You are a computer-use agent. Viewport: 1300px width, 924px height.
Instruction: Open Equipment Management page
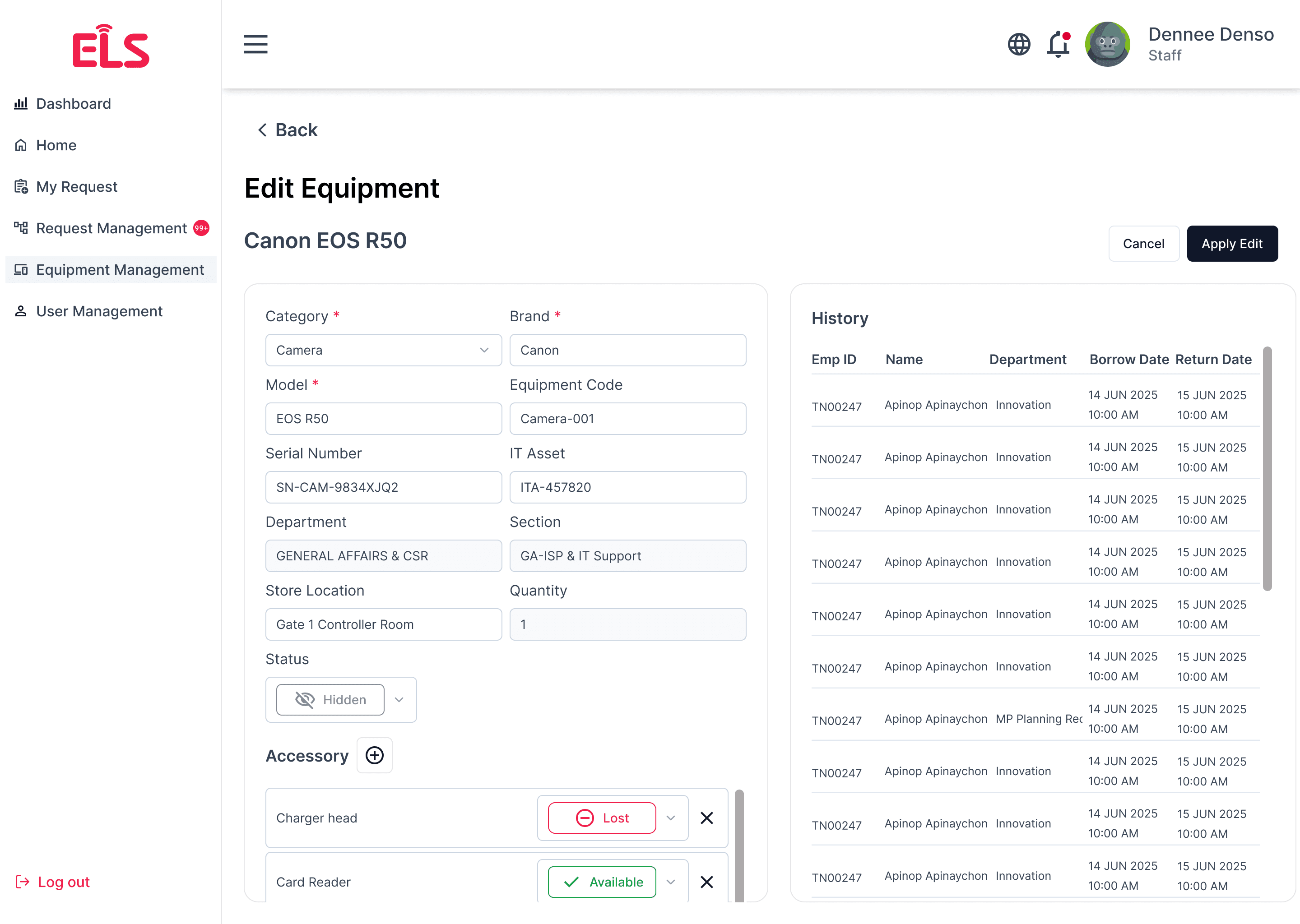tap(111, 270)
